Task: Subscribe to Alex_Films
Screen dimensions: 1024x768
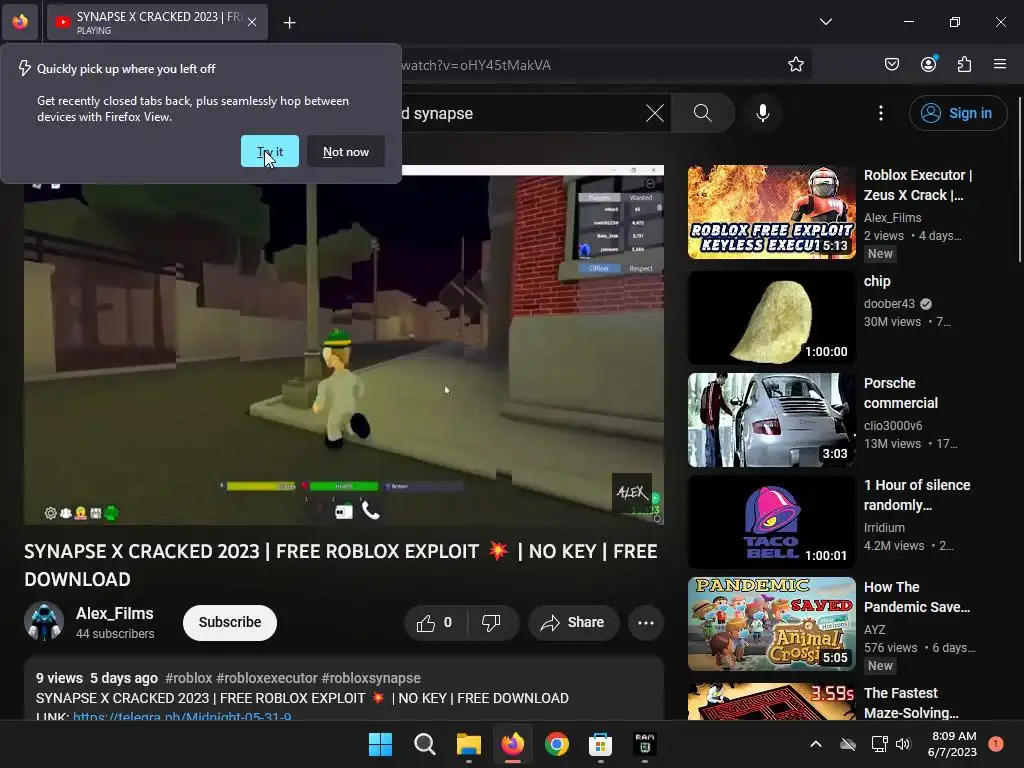Action: click(230, 622)
